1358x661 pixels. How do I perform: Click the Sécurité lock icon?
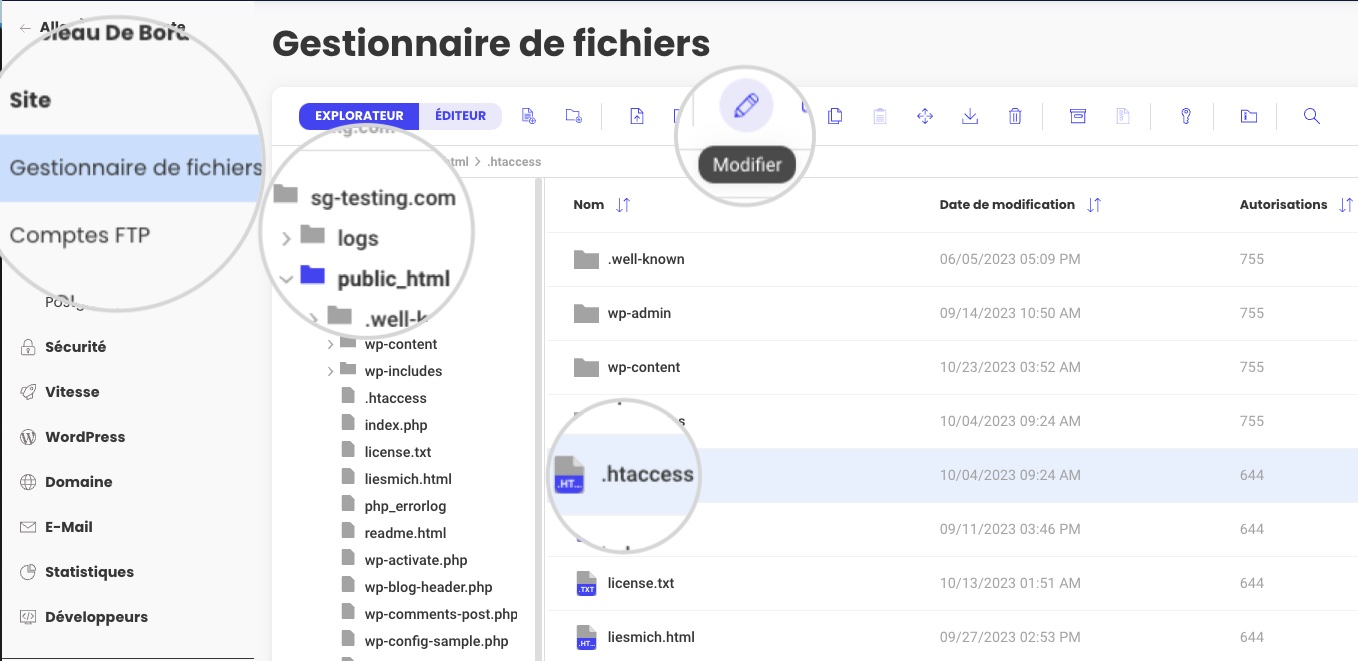coord(28,347)
